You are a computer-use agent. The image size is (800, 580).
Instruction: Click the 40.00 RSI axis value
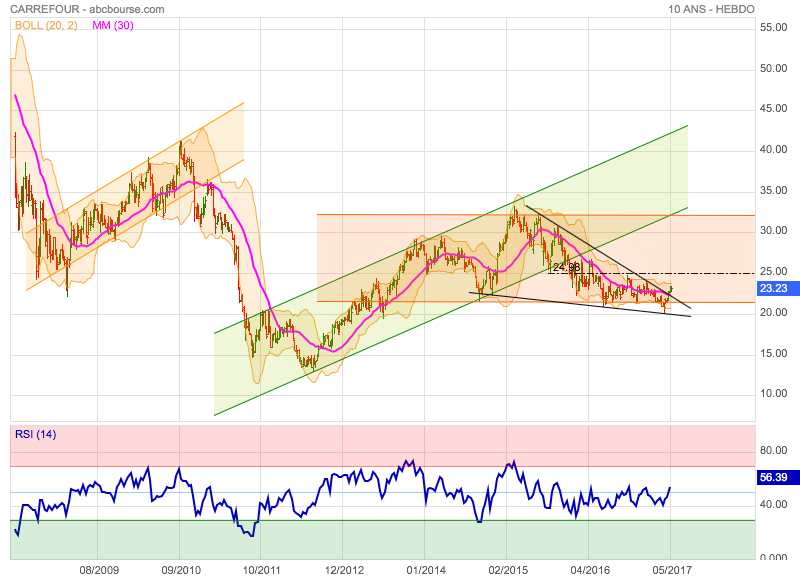click(773, 505)
